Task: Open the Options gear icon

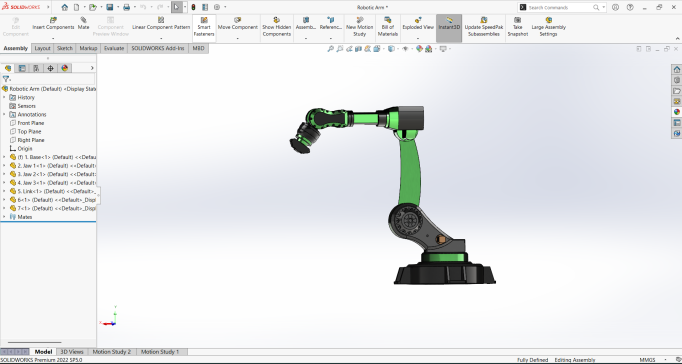Action: 217,7
